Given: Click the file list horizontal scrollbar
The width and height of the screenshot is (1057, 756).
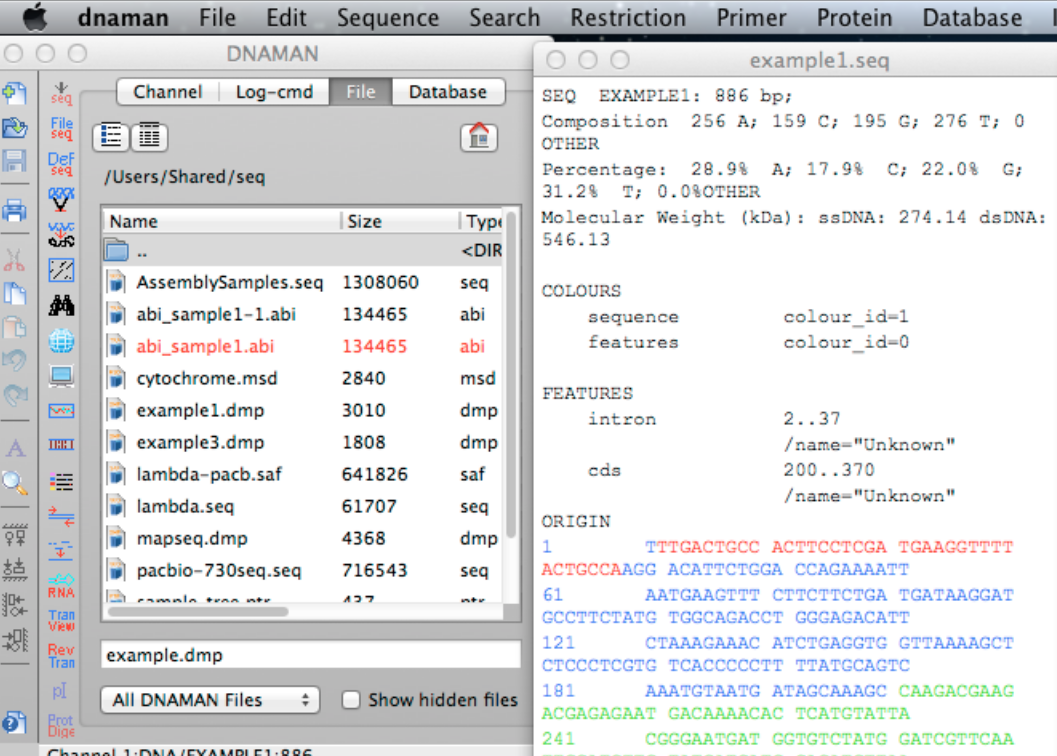Looking at the screenshot, I should click(199, 612).
